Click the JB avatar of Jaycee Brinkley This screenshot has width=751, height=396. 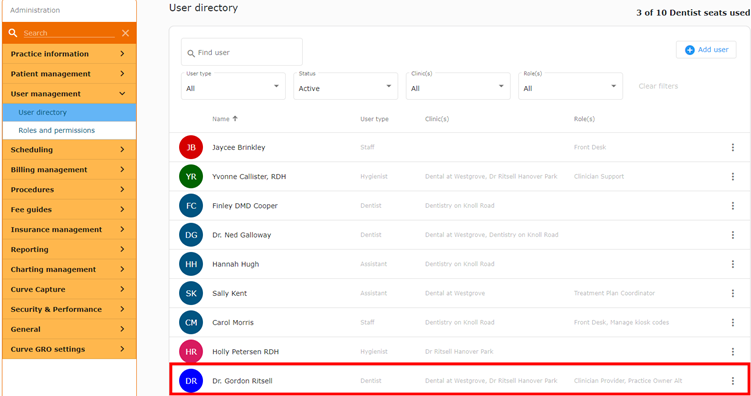[191, 147]
